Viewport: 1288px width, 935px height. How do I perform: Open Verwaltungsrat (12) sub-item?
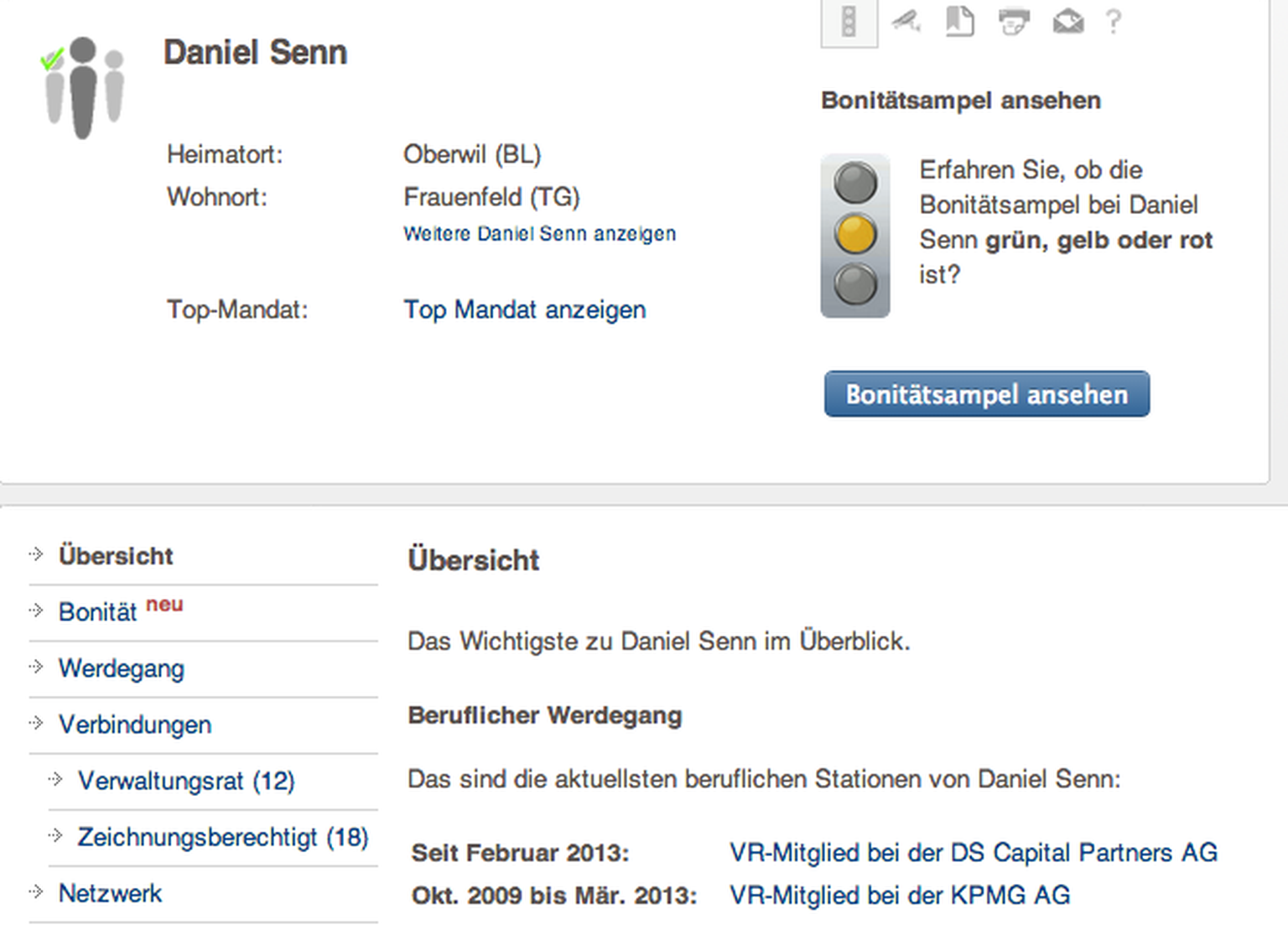186,781
